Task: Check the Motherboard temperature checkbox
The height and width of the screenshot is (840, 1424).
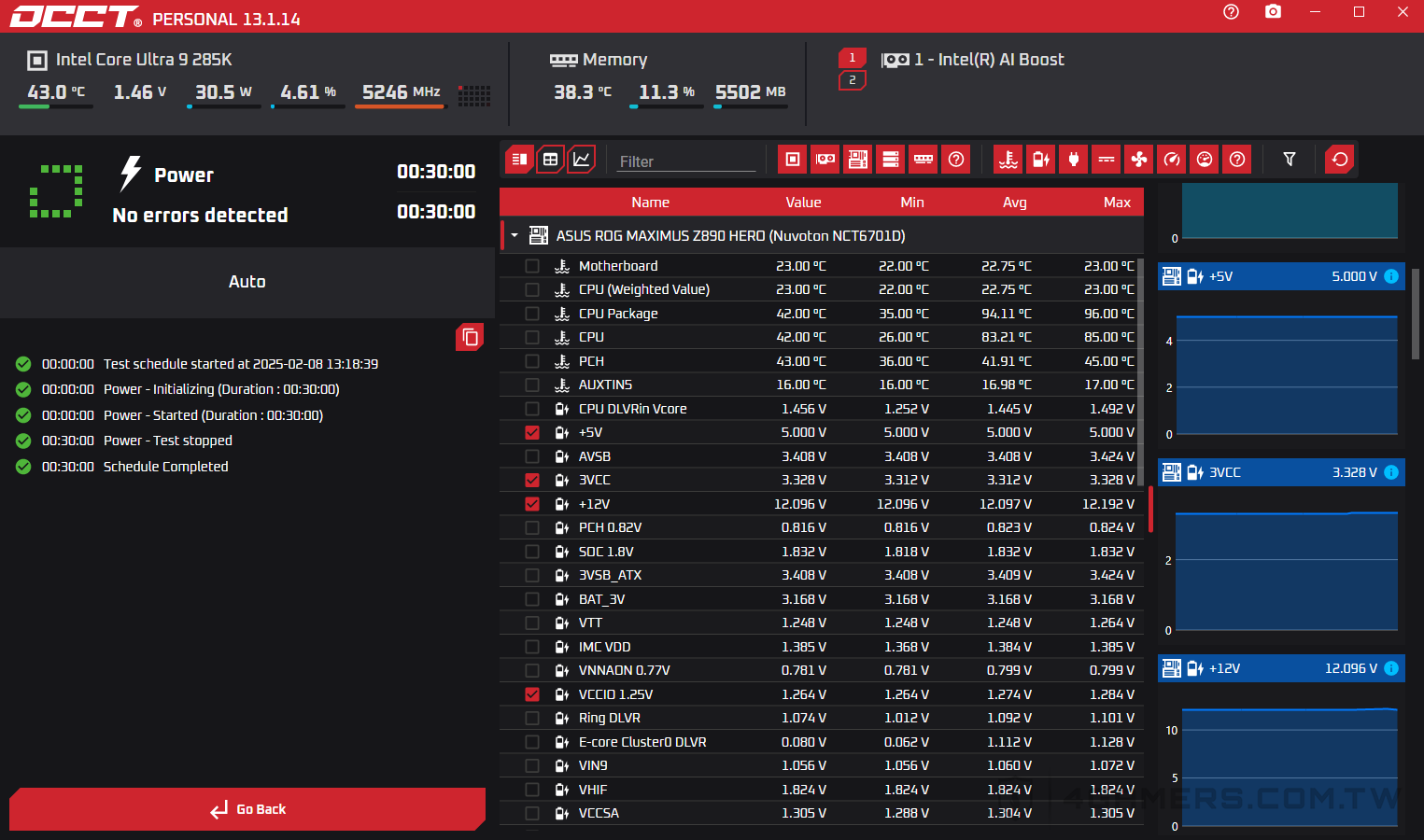Action: [x=532, y=266]
